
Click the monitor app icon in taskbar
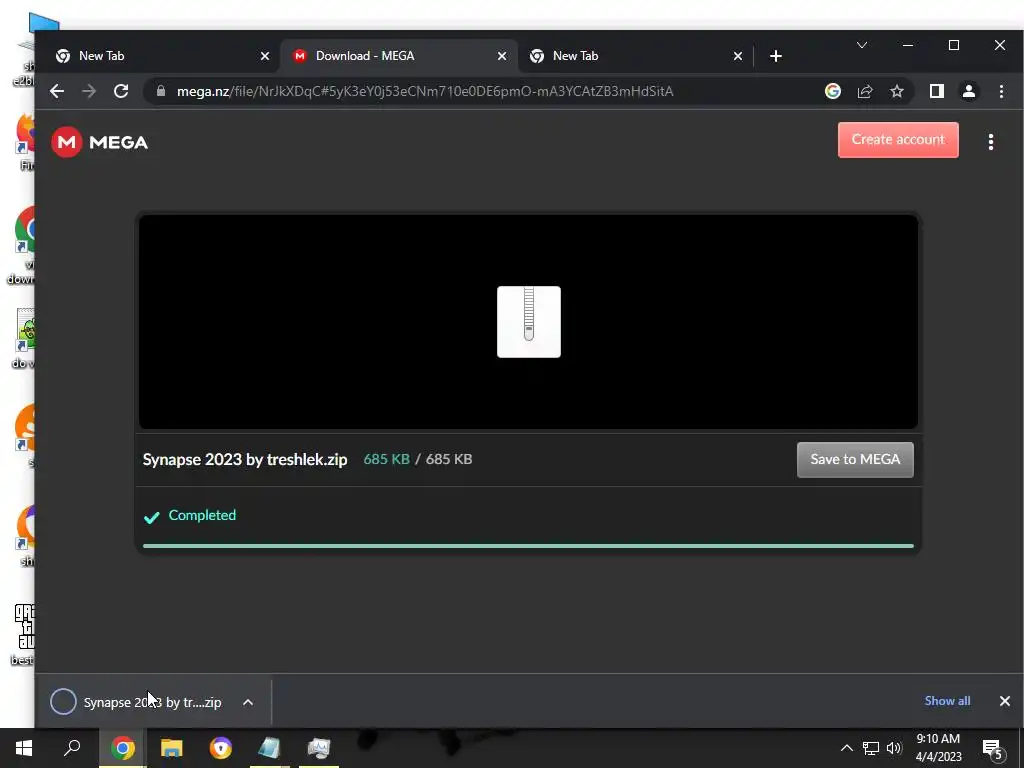point(319,748)
